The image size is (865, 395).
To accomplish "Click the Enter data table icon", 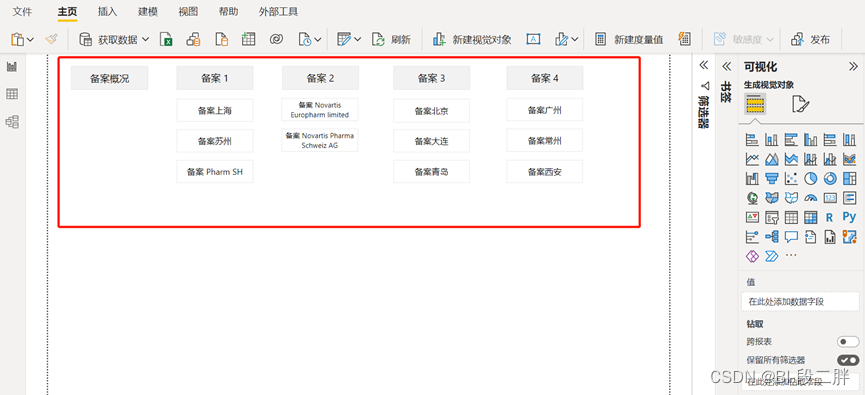I will [248, 39].
